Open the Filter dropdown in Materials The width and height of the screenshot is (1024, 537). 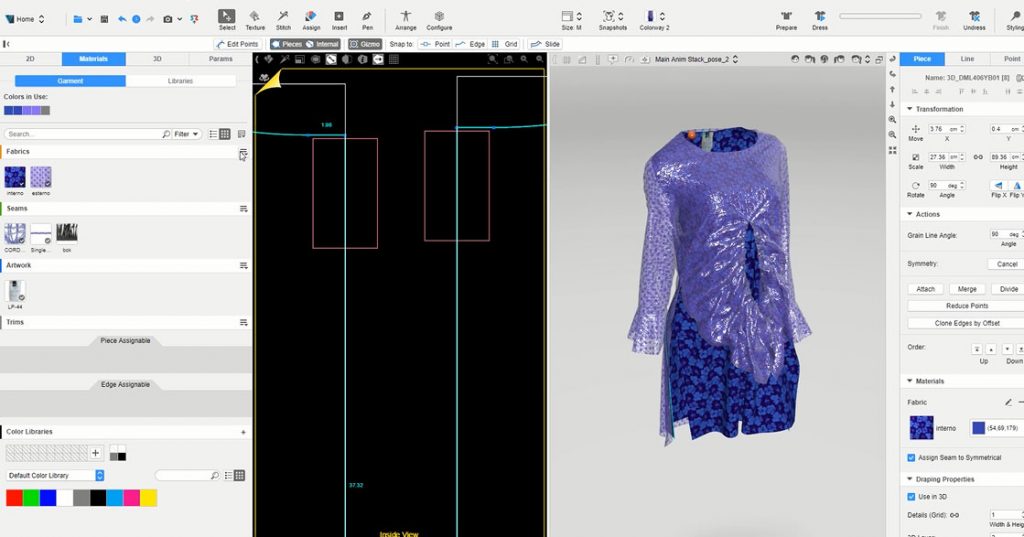pos(186,134)
